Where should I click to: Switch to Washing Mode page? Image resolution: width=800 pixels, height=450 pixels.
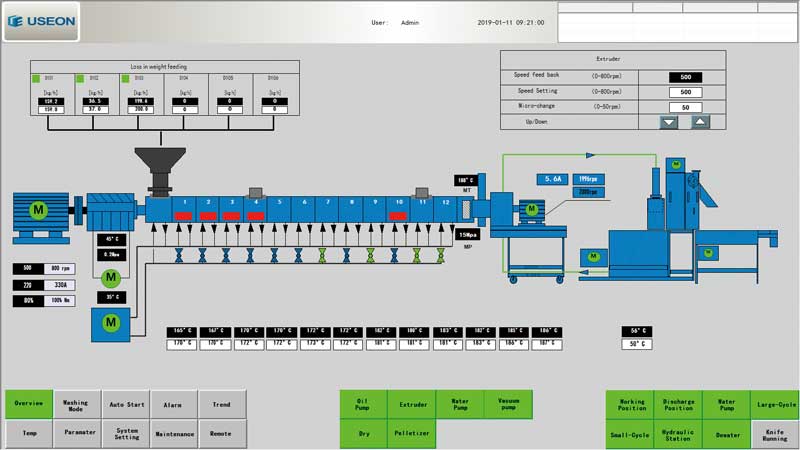click(77, 405)
